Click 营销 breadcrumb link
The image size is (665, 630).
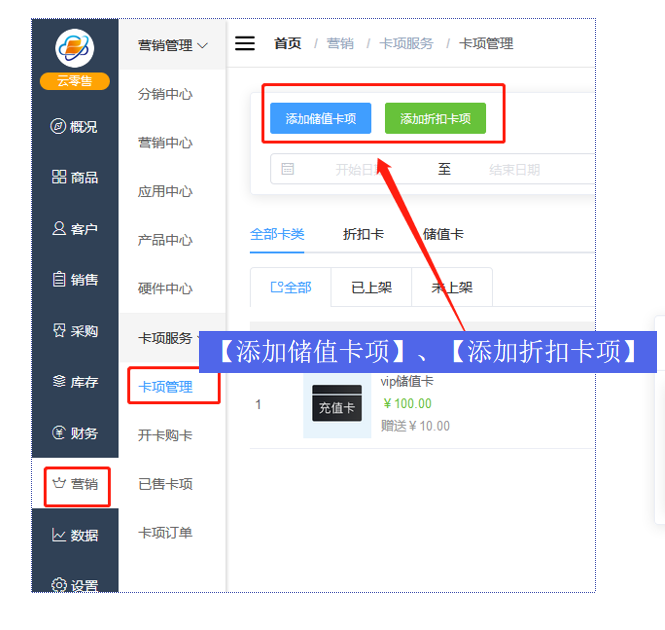[x=340, y=43]
